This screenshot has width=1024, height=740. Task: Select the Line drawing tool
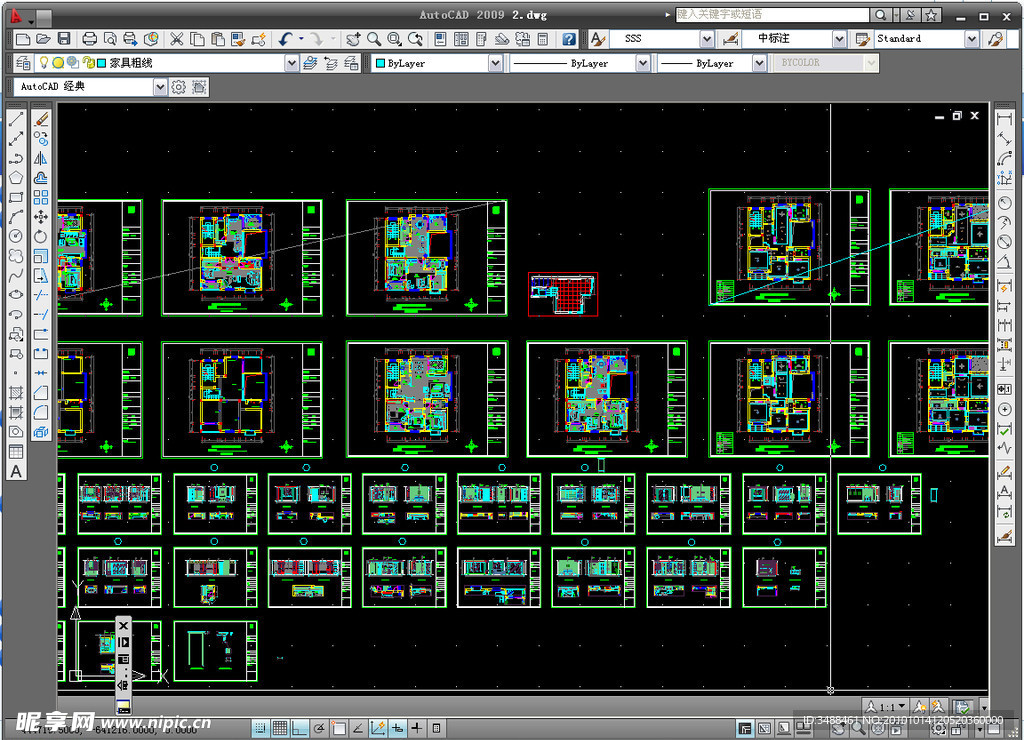point(16,119)
